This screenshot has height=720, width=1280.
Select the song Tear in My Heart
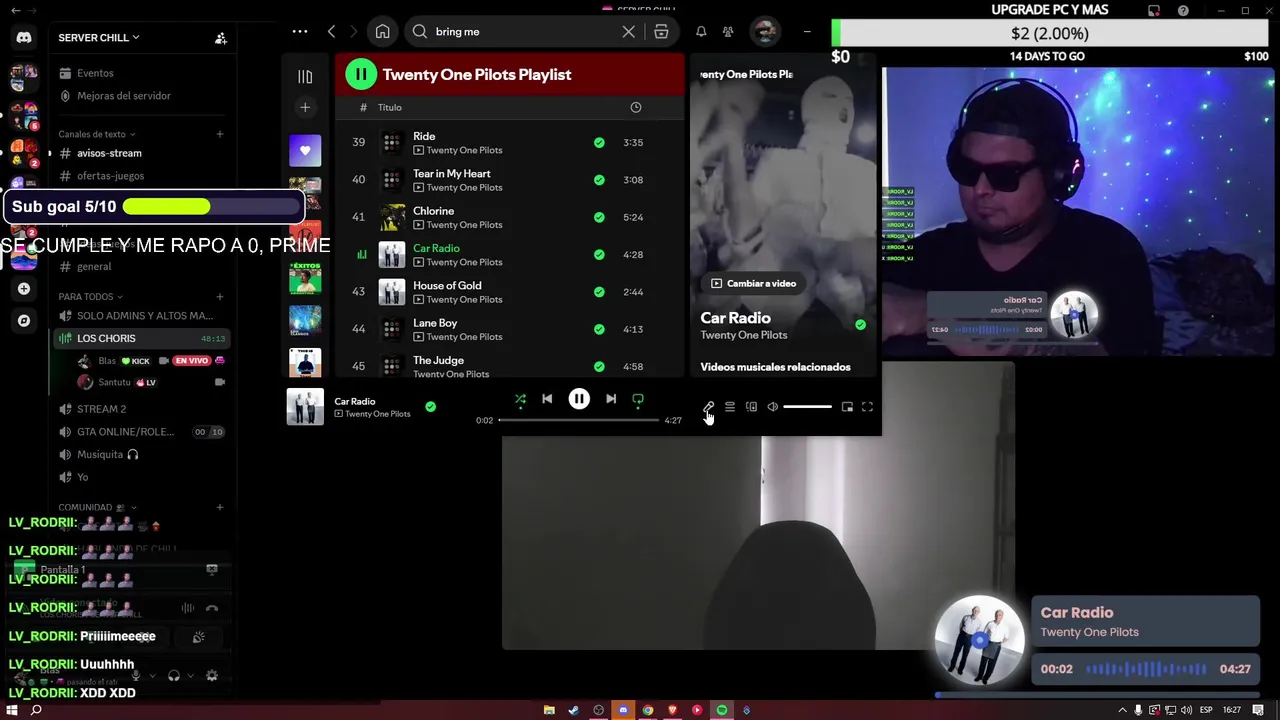pyautogui.click(x=452, y=173)
